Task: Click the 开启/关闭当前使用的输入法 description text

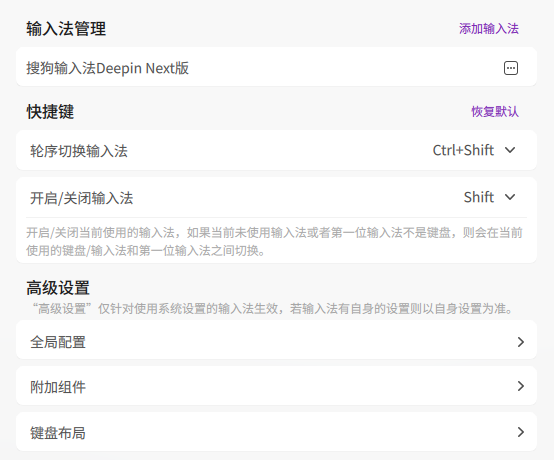Action: pyautogui.click(x=275, y=241)
